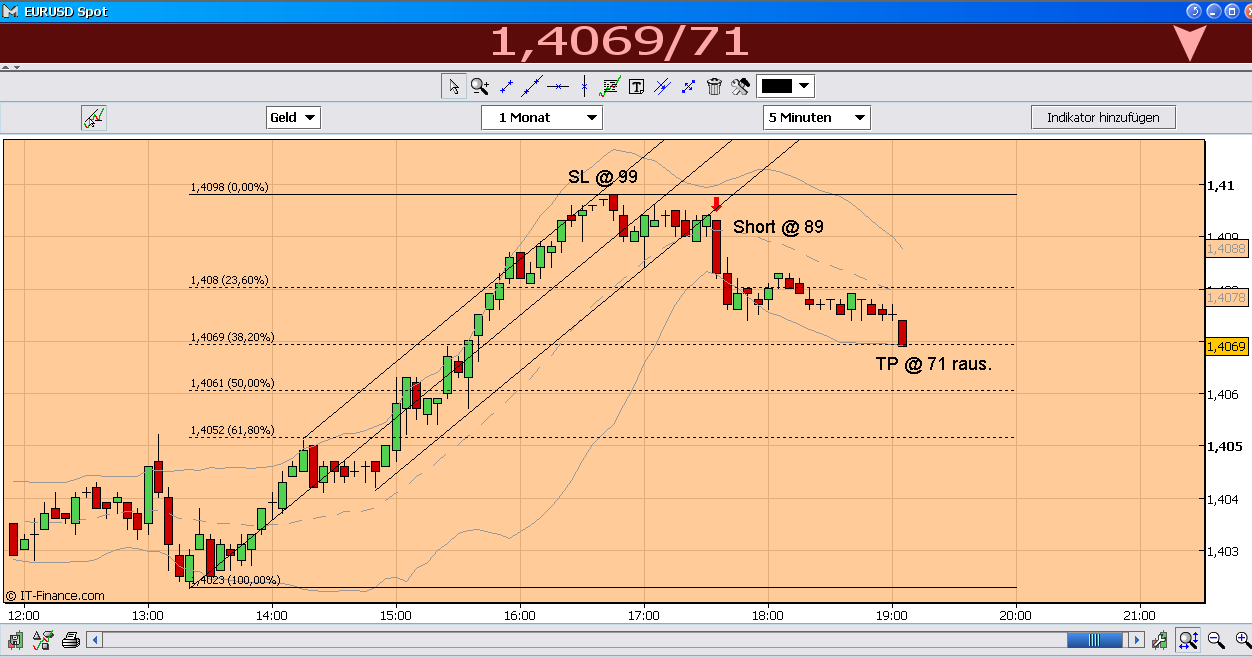Click the 1,4078 price tag on axis

1225,297
